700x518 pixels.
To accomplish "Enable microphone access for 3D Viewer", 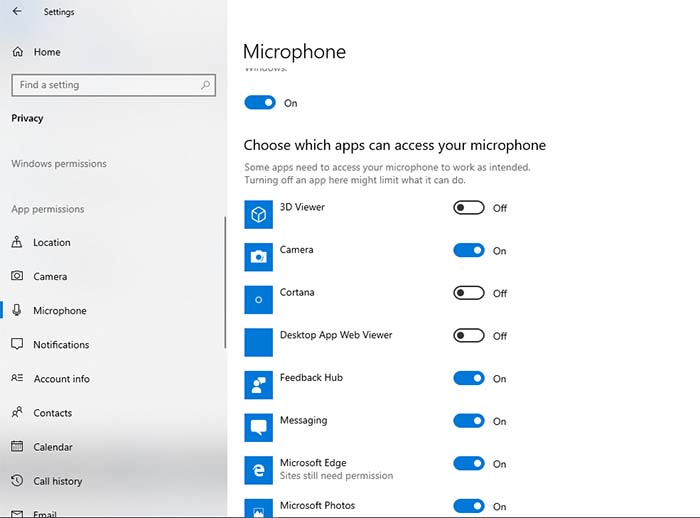I will [x=468, y=208].
